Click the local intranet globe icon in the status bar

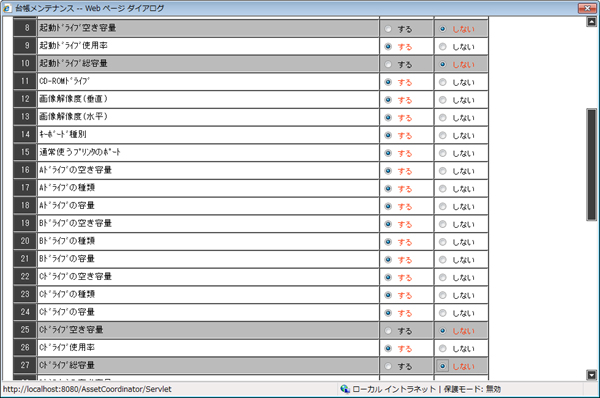[x=345, y=389]
